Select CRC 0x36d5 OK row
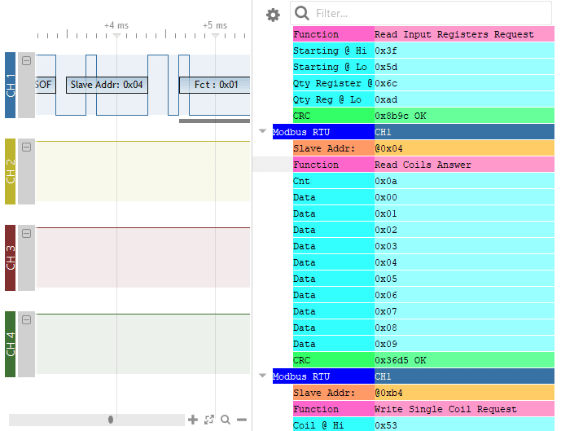561x431 pixels. [x=424, y=360]
